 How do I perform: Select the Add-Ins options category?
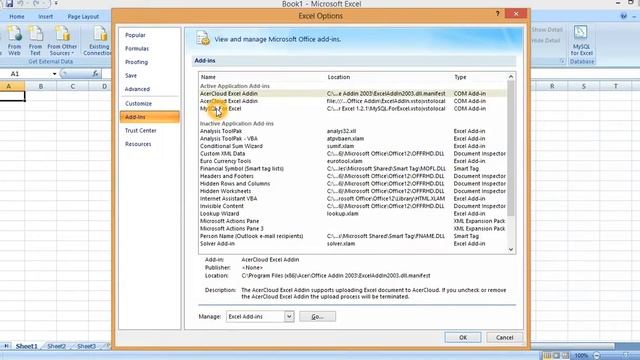pyautogui.click(x=149, y=117)
